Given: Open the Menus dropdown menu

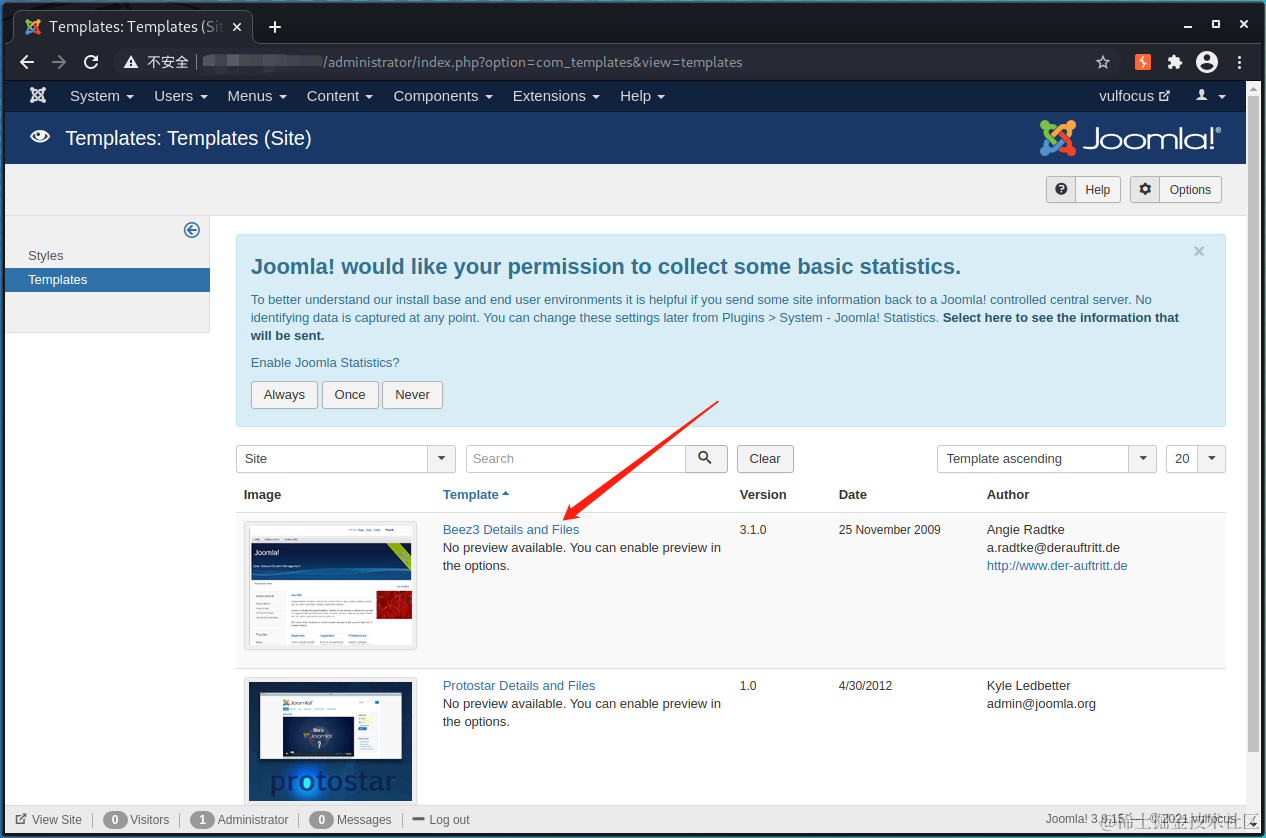Looking at the screenshot, I should click(257, 96).
